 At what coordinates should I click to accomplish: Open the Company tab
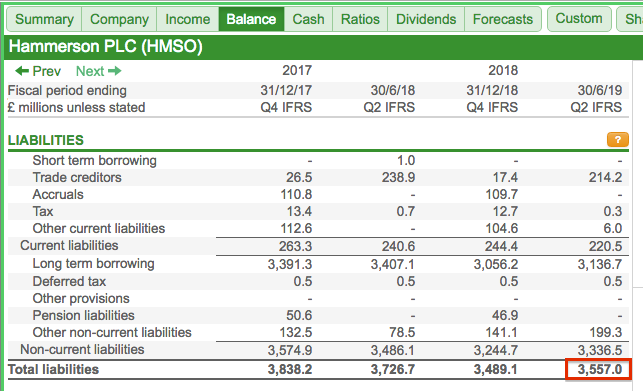[119, 19]
